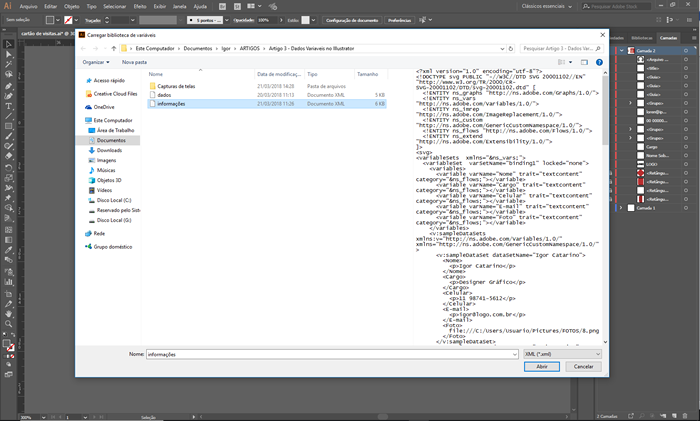
Task: Select the Rotate tool
Action: coord(8,167)
